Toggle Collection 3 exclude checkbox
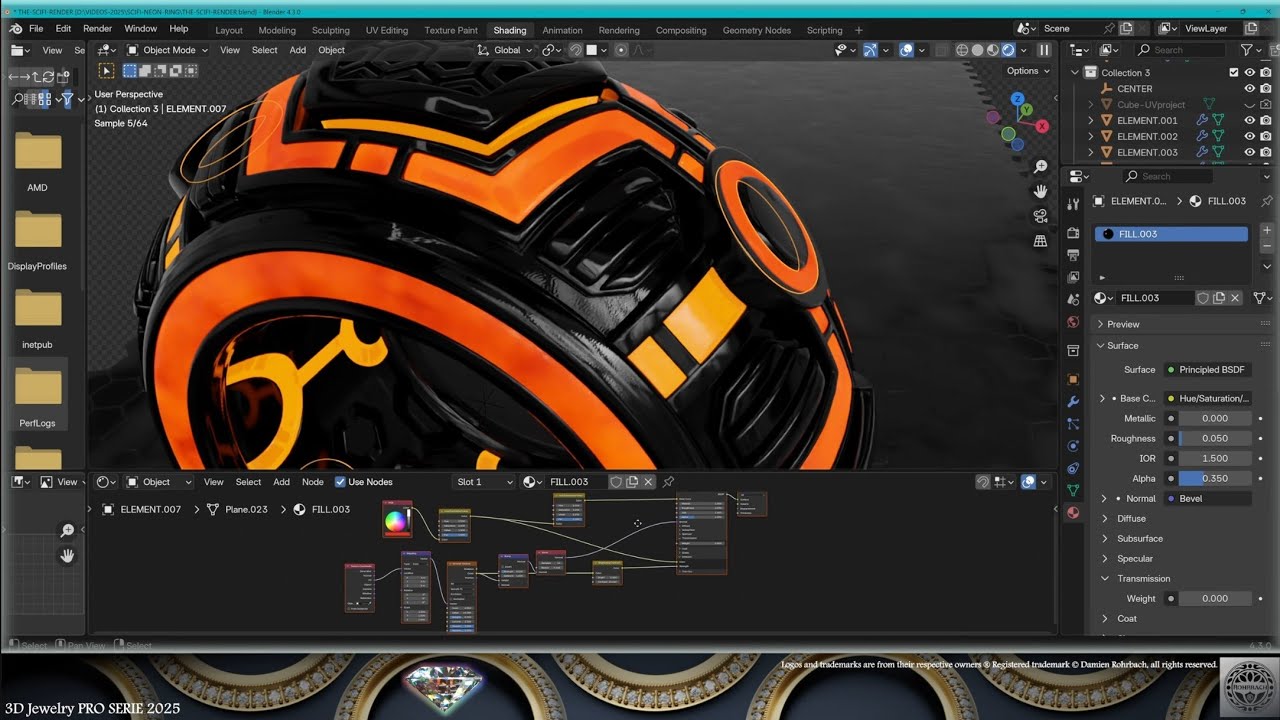Screen dimensions: 1280x720 (x=1233, y=72)
